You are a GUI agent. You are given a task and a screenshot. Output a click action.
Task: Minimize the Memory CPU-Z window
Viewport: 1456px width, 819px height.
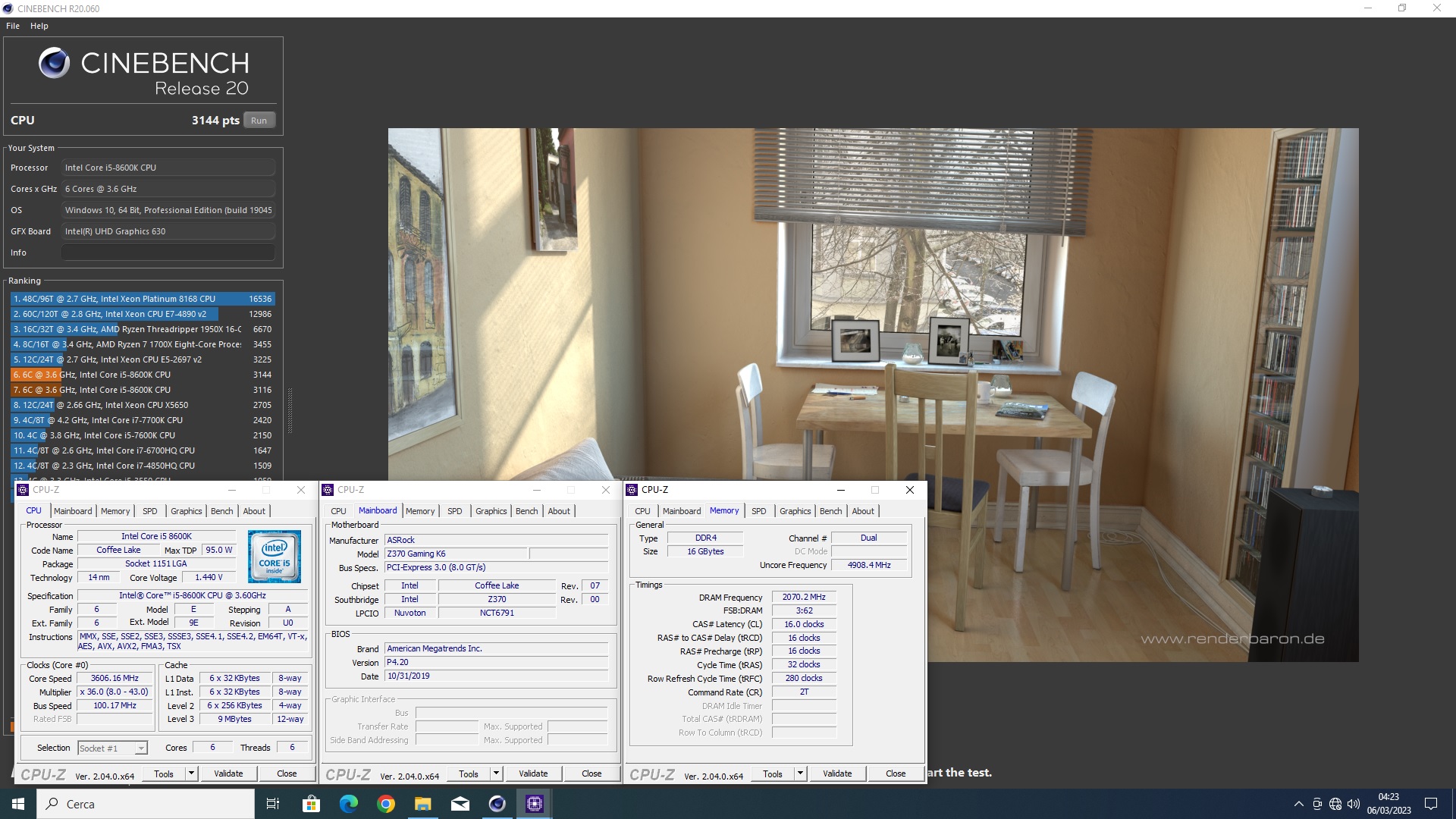tap(840, 490)
